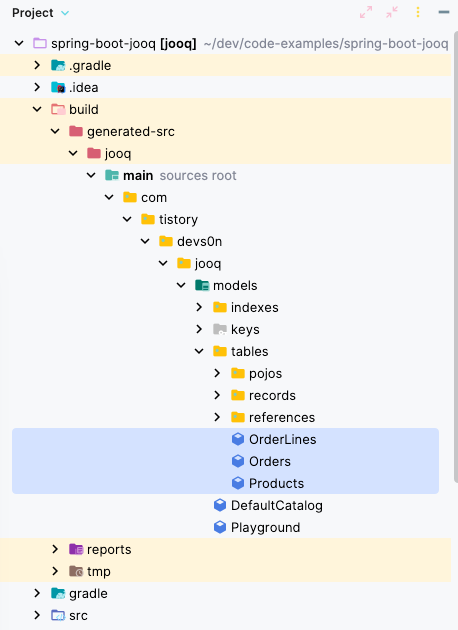Open the Project view dropdown

[65, 13]
